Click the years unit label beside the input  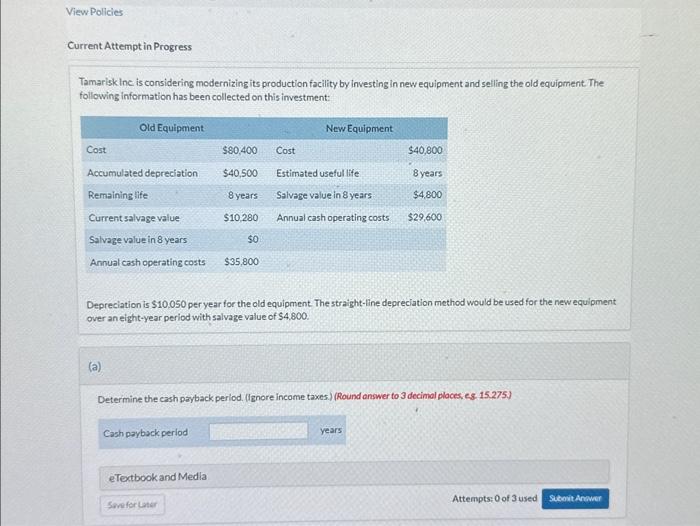(331, 430)
